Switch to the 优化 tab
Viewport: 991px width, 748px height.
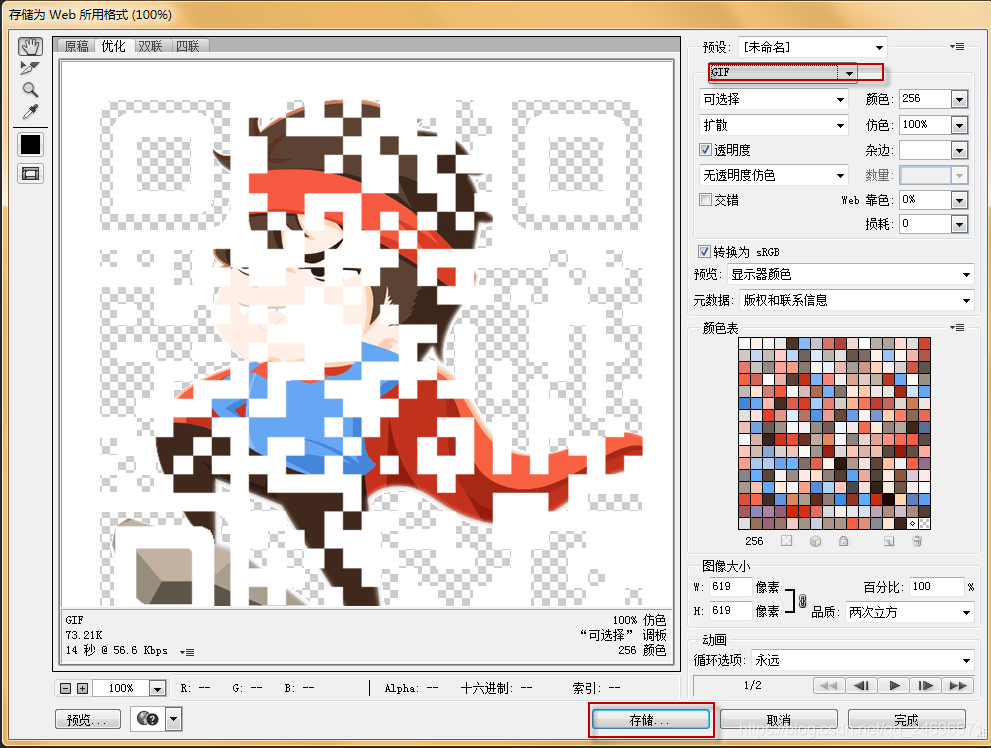[114, 46]
